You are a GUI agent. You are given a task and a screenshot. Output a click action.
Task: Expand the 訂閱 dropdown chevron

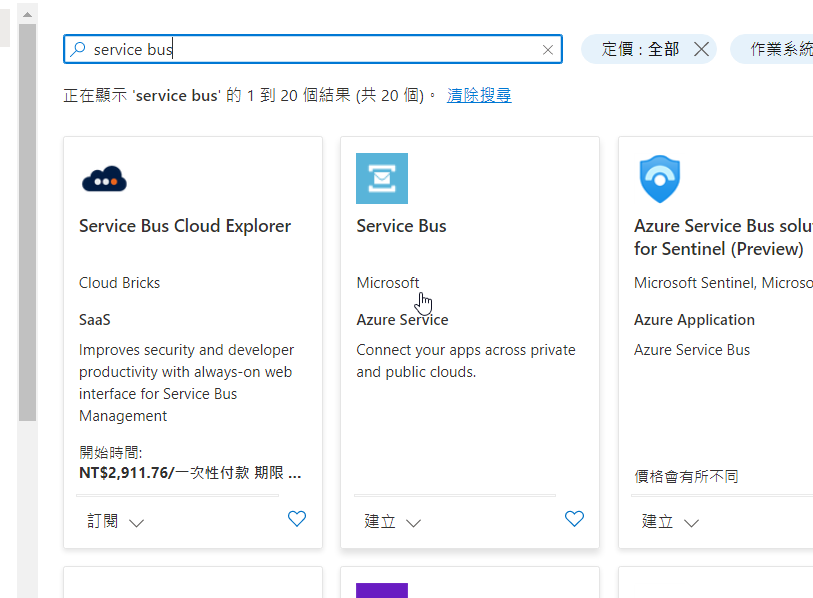pyautogui.click(x=136, y=523)
